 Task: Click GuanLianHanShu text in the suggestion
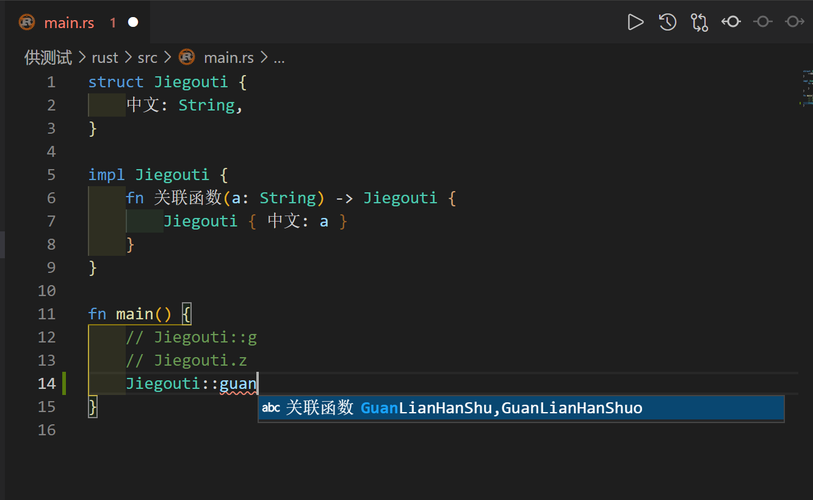pyautogui.click(x=426, y=408)
